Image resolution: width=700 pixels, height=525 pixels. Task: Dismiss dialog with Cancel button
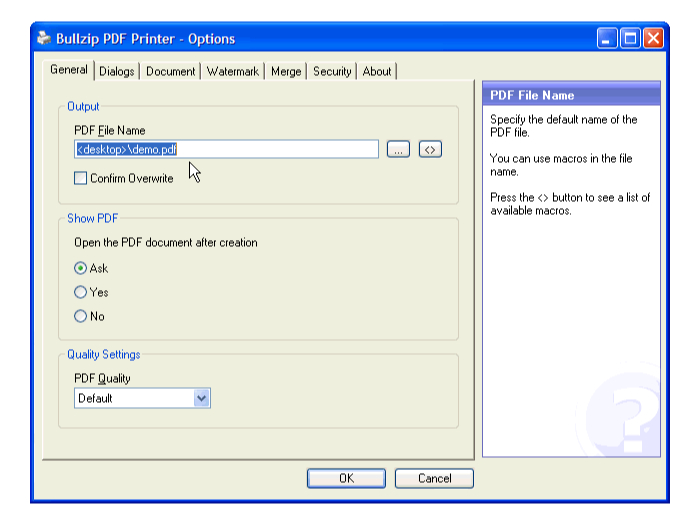[434, 479]
